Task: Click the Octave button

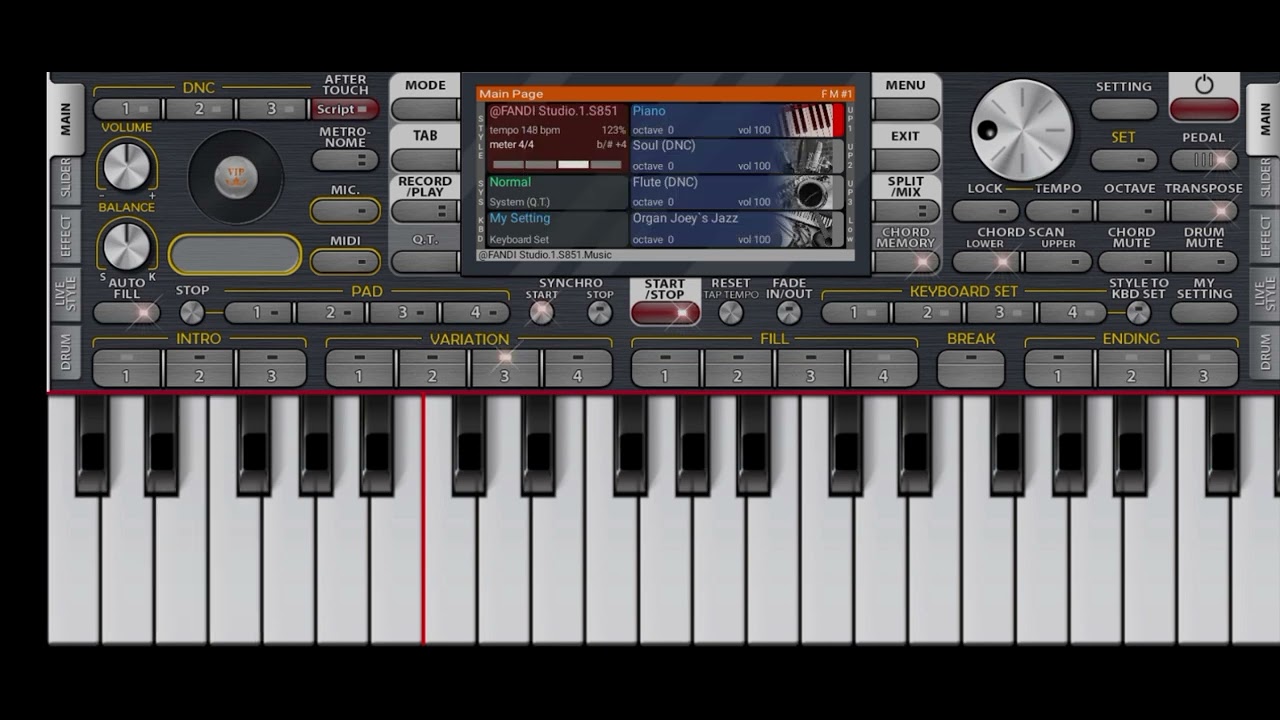Action: click(x=1131, y=211)
